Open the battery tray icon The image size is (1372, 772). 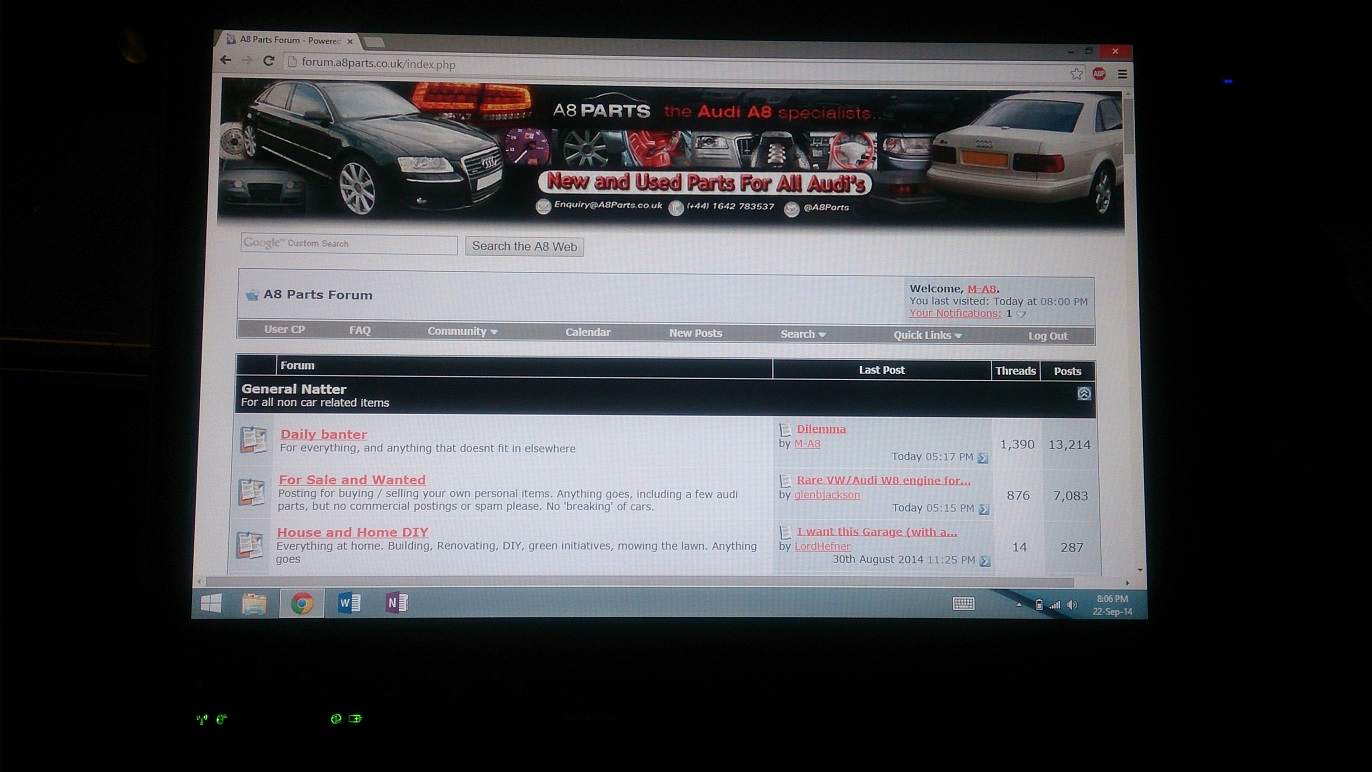click(x=1039, y=605)
